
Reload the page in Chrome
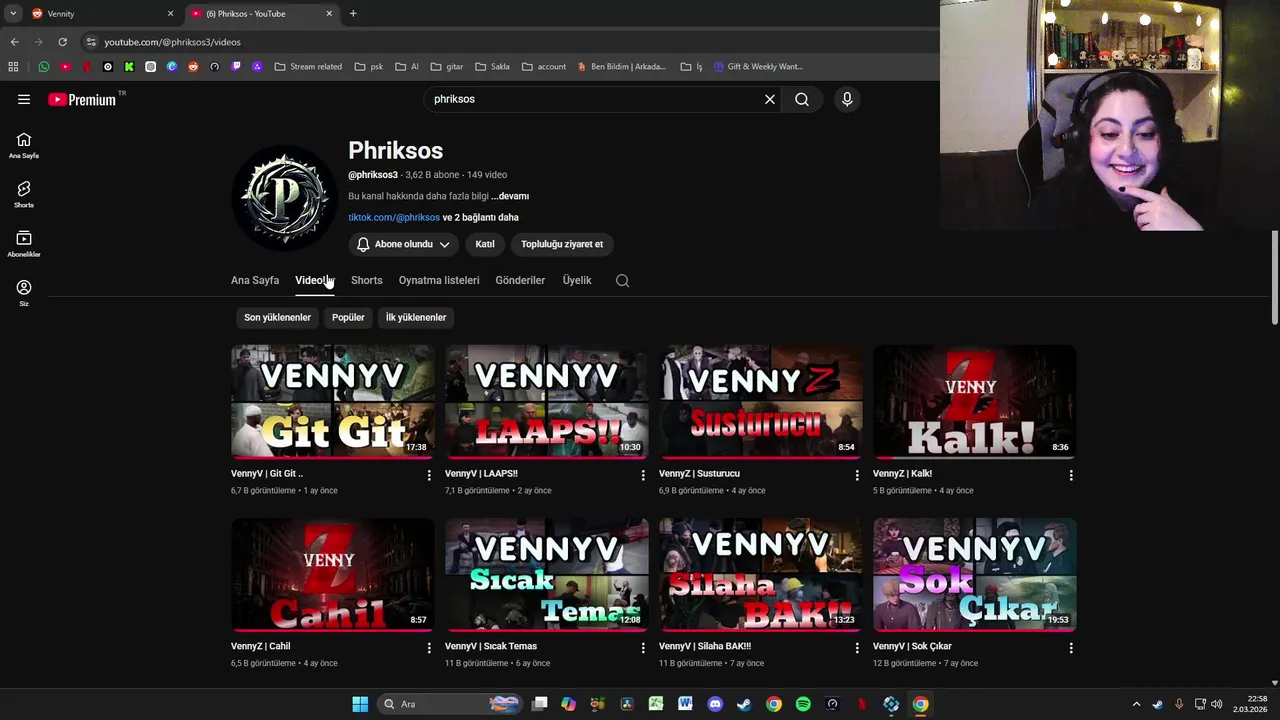(62, 42)
